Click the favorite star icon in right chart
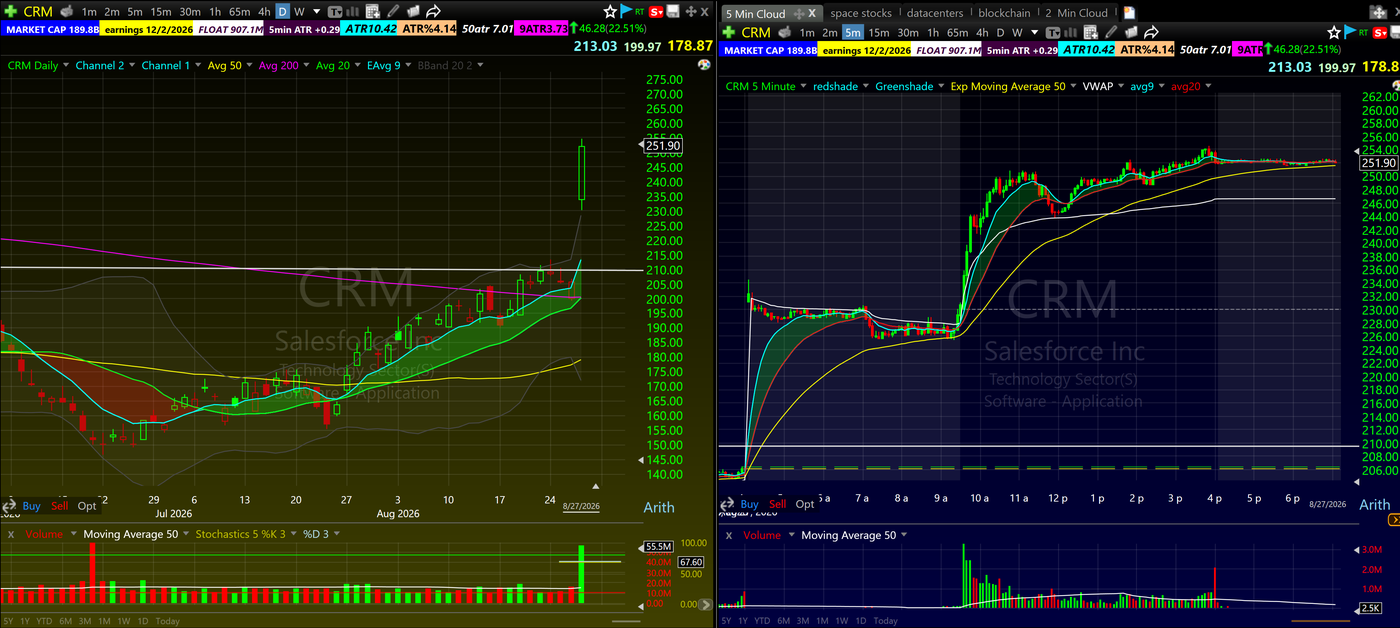Image resolution: width=1400 pixels, height=628 pixels. tap(1334, 33)
